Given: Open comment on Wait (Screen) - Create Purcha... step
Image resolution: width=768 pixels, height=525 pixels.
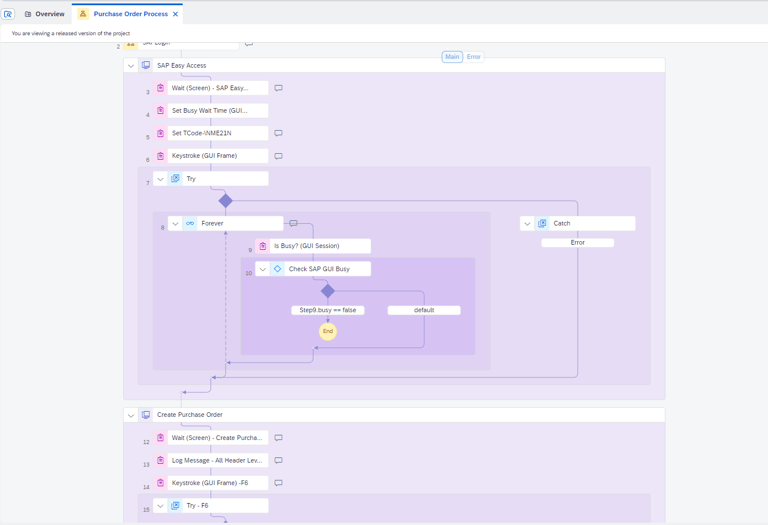Looking at the screenshot, I should [x=278, y=438].
